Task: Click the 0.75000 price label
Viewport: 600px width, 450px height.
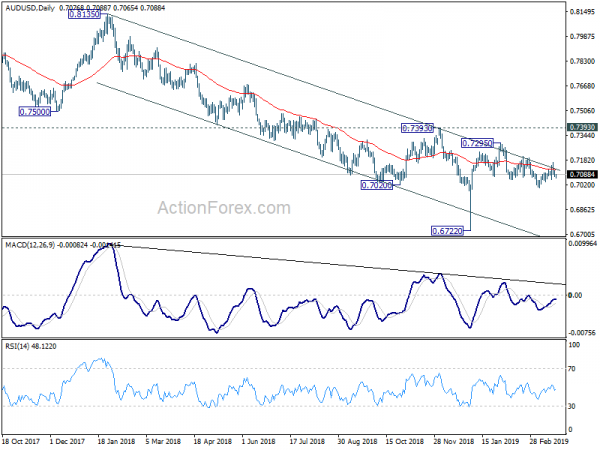Action: click(x=35, y=112)
